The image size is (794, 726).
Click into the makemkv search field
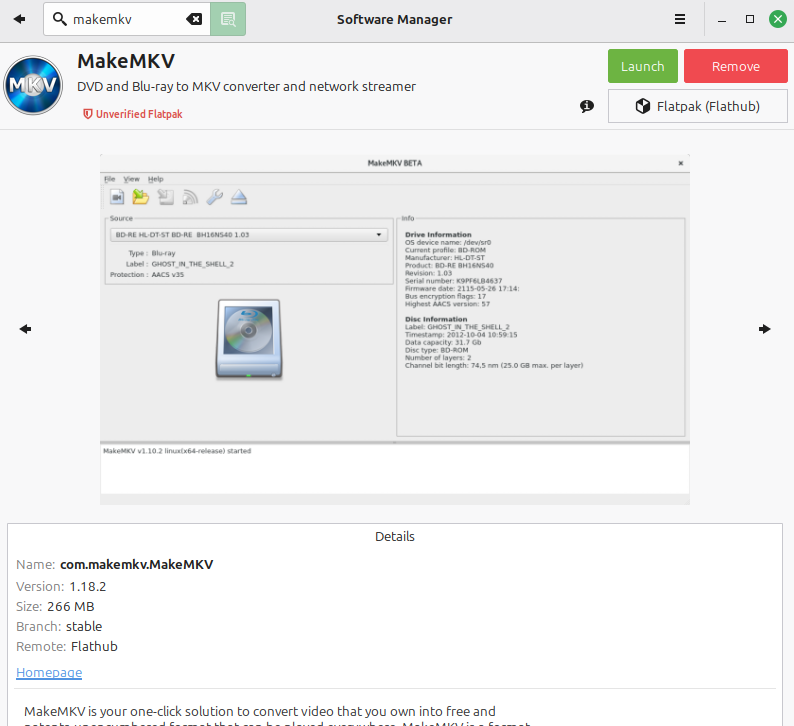point(127,19)
